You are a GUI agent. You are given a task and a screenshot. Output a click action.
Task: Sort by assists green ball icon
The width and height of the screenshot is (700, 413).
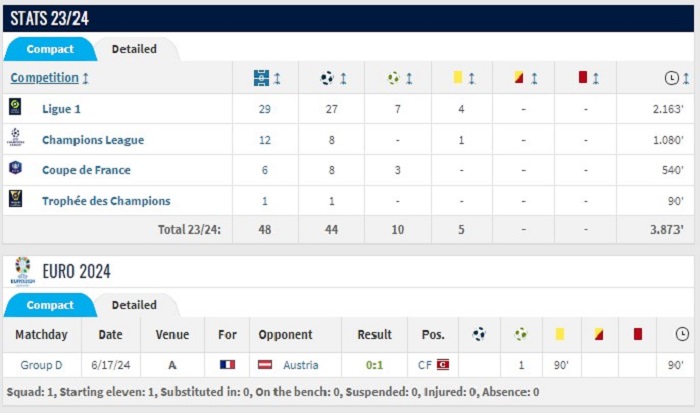coord(393,78)
